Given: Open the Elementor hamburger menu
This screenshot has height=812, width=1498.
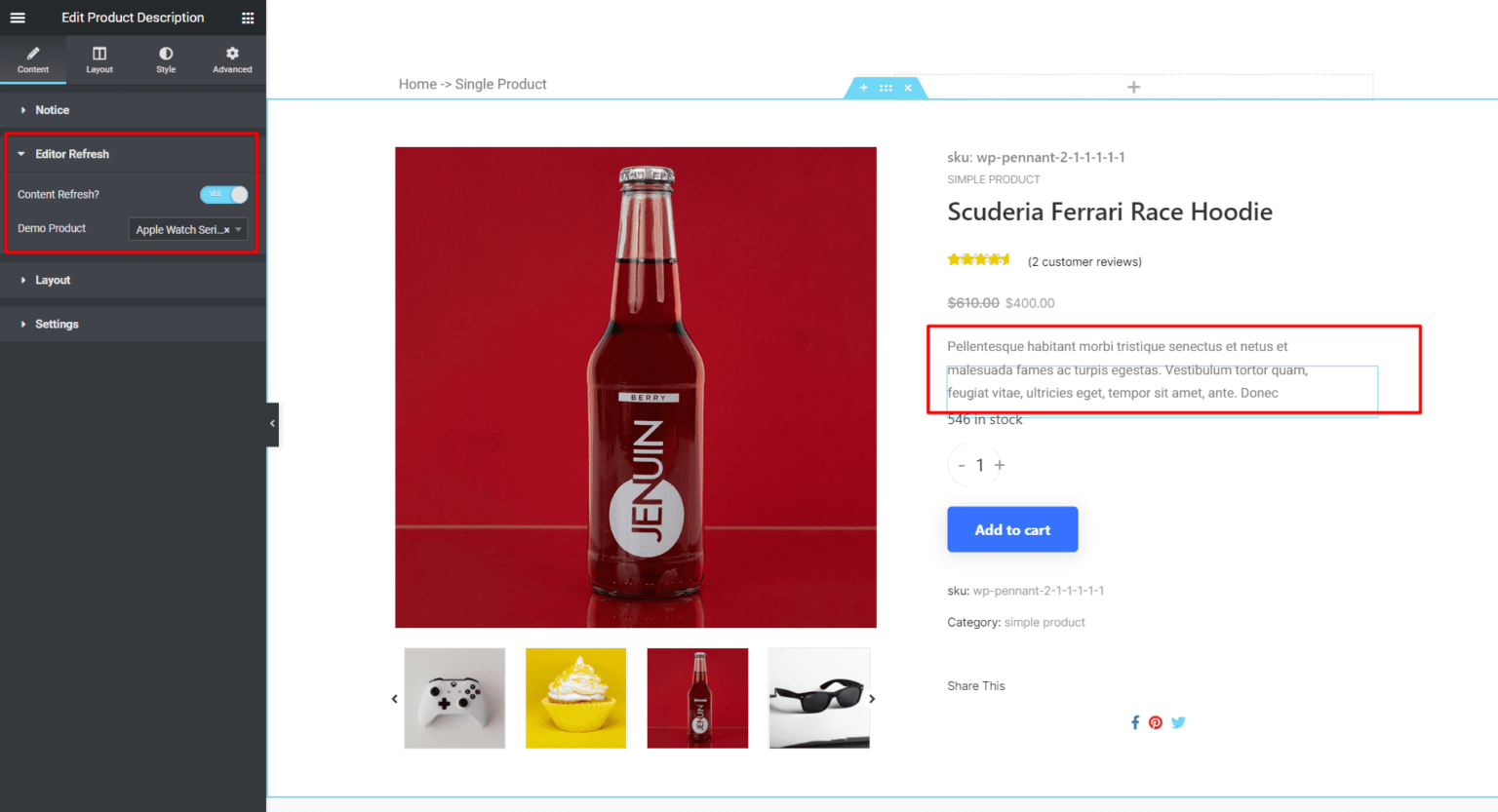Looking at the screenshot, I should [18, 18].
